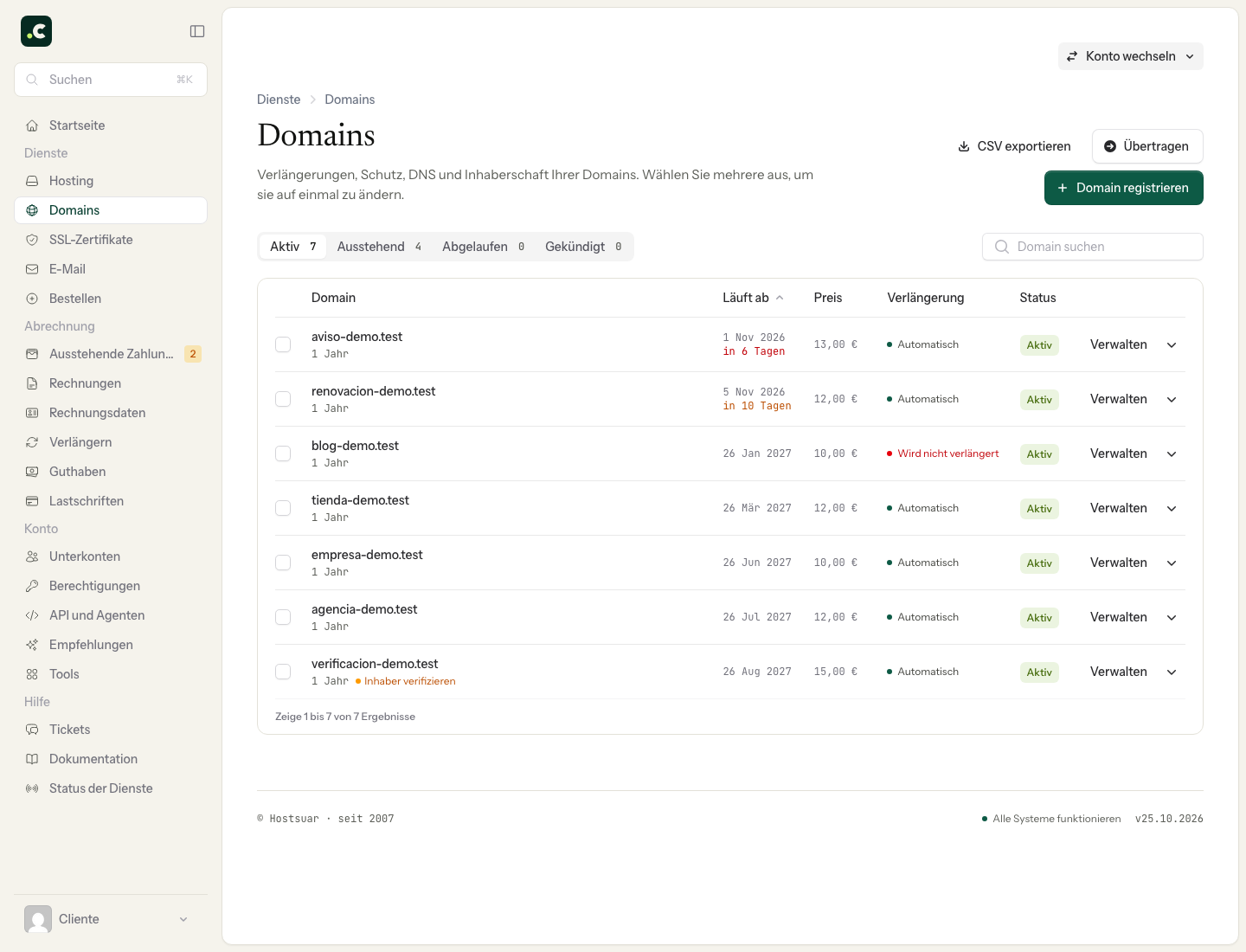Switch to the Gekündigt tab
1246x952 pixels.
click(x=583, y=247)
